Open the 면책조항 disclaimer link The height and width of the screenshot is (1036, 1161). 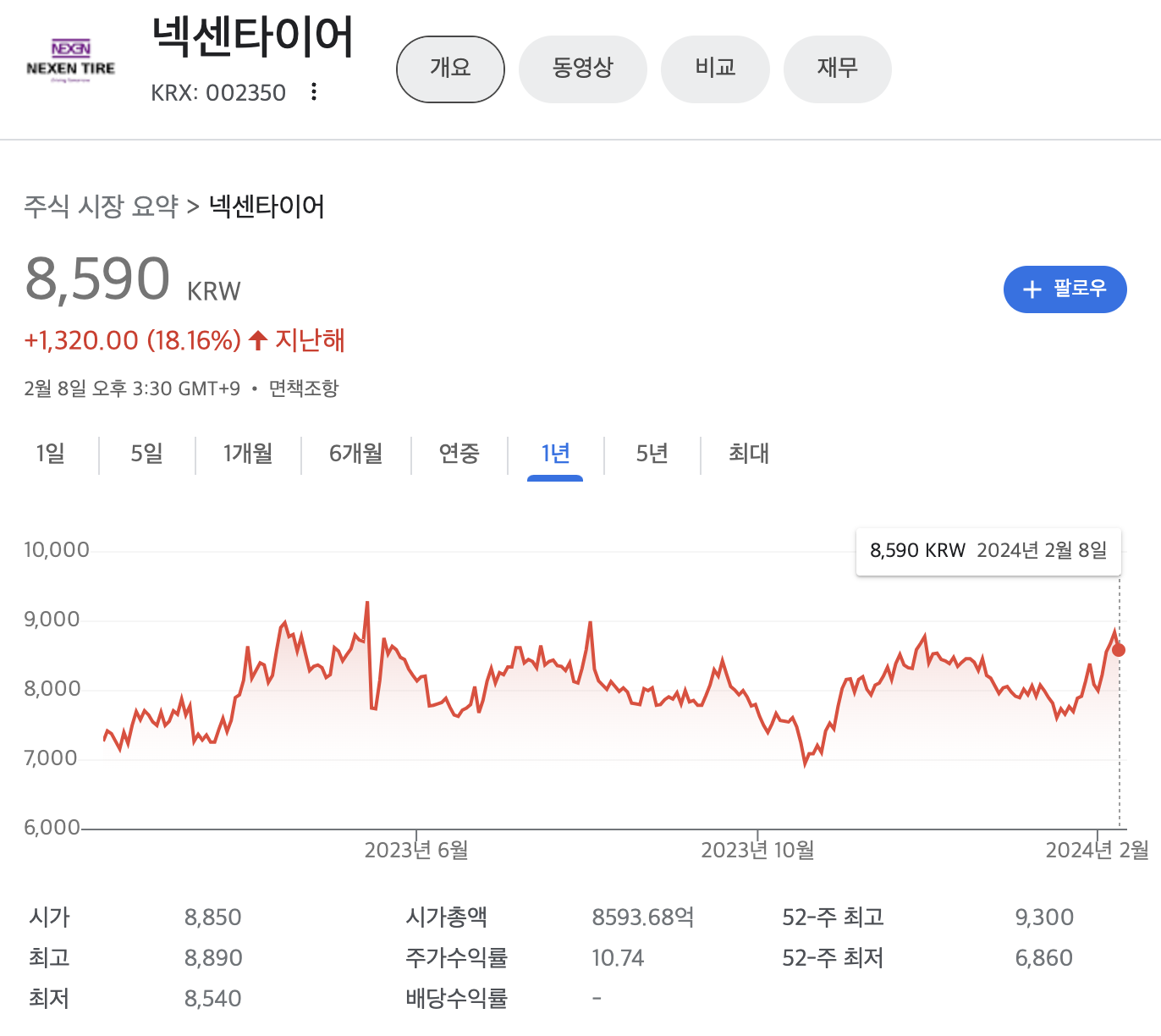coord(304,388)
